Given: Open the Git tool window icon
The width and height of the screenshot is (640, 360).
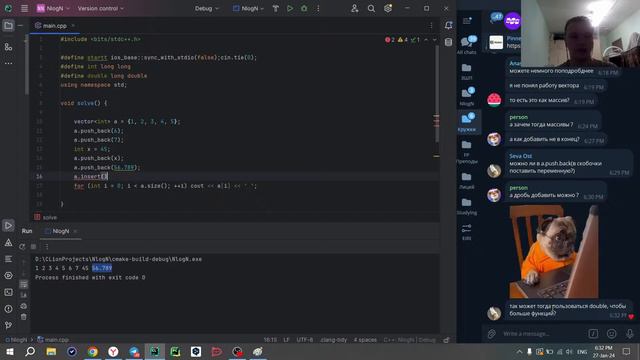Looking at the screenshot, I should click(8, 325).
